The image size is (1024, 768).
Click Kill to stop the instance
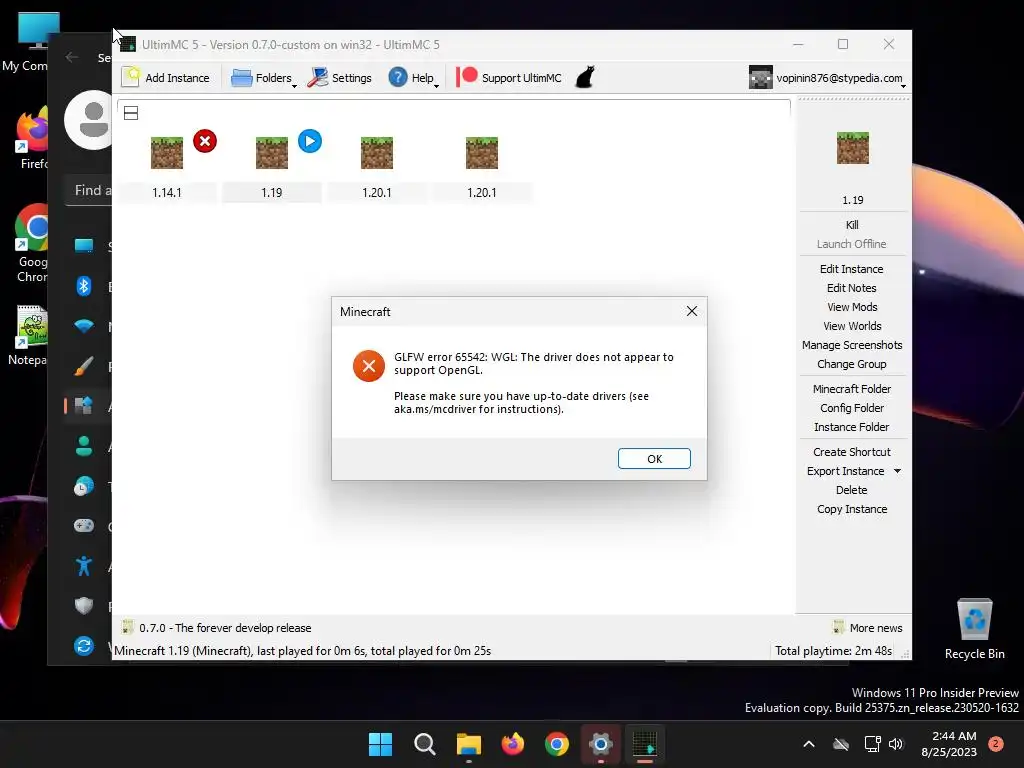tap(852, 225)
